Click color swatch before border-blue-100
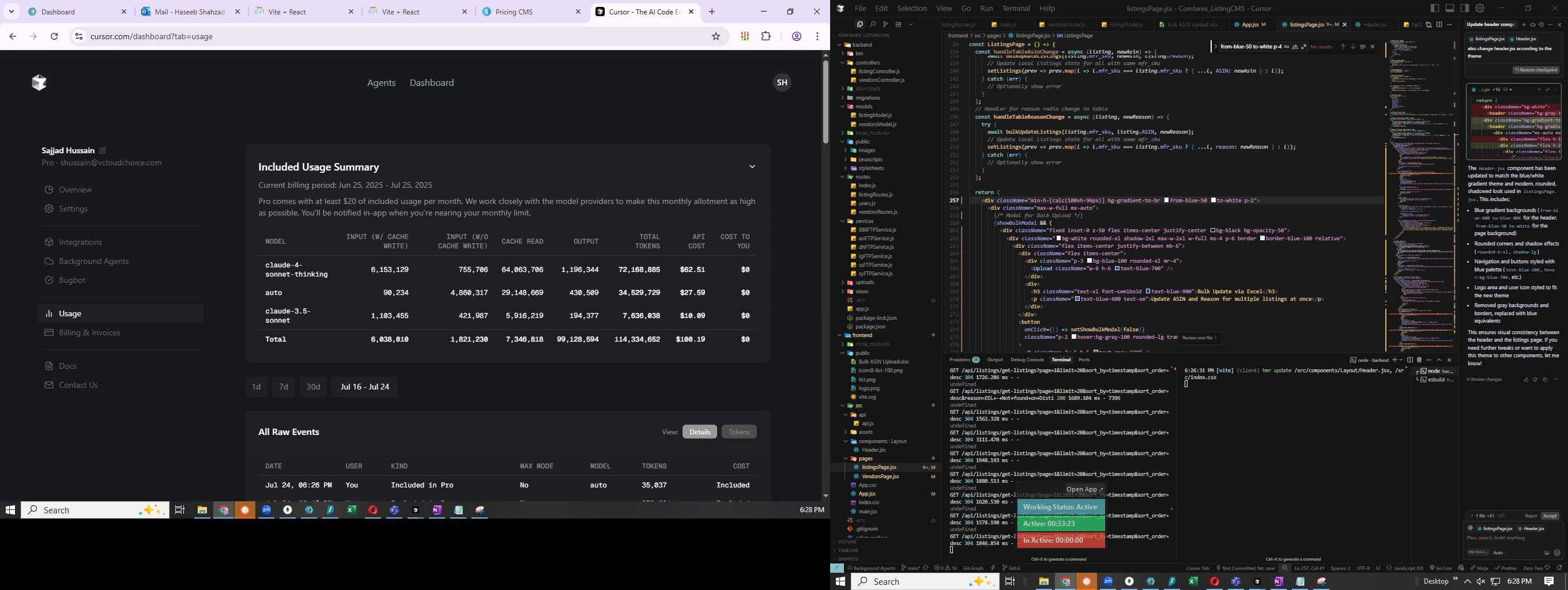 pyautogui.click(x=1262, y=239)
